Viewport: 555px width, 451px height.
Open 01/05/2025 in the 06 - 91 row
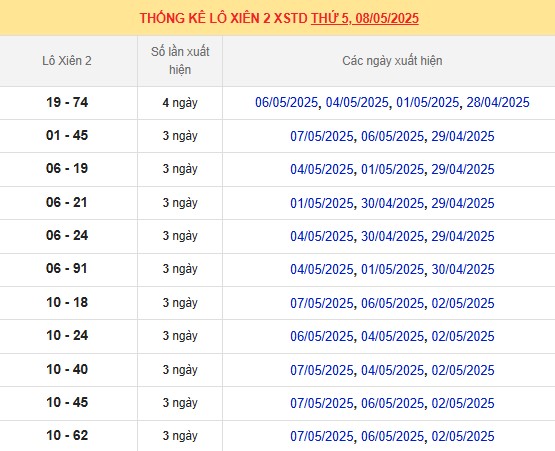point(392,269)
